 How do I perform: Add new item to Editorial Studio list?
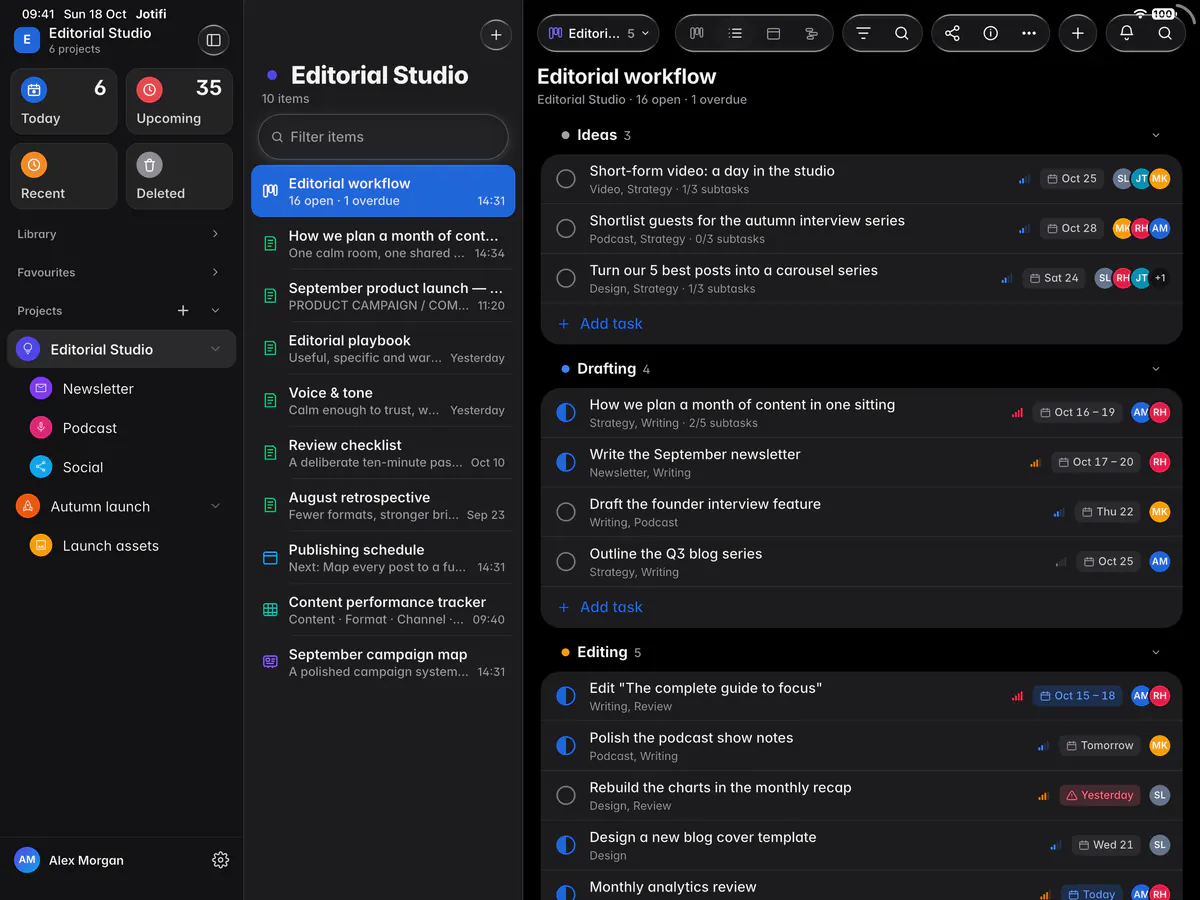pos(496,34)
